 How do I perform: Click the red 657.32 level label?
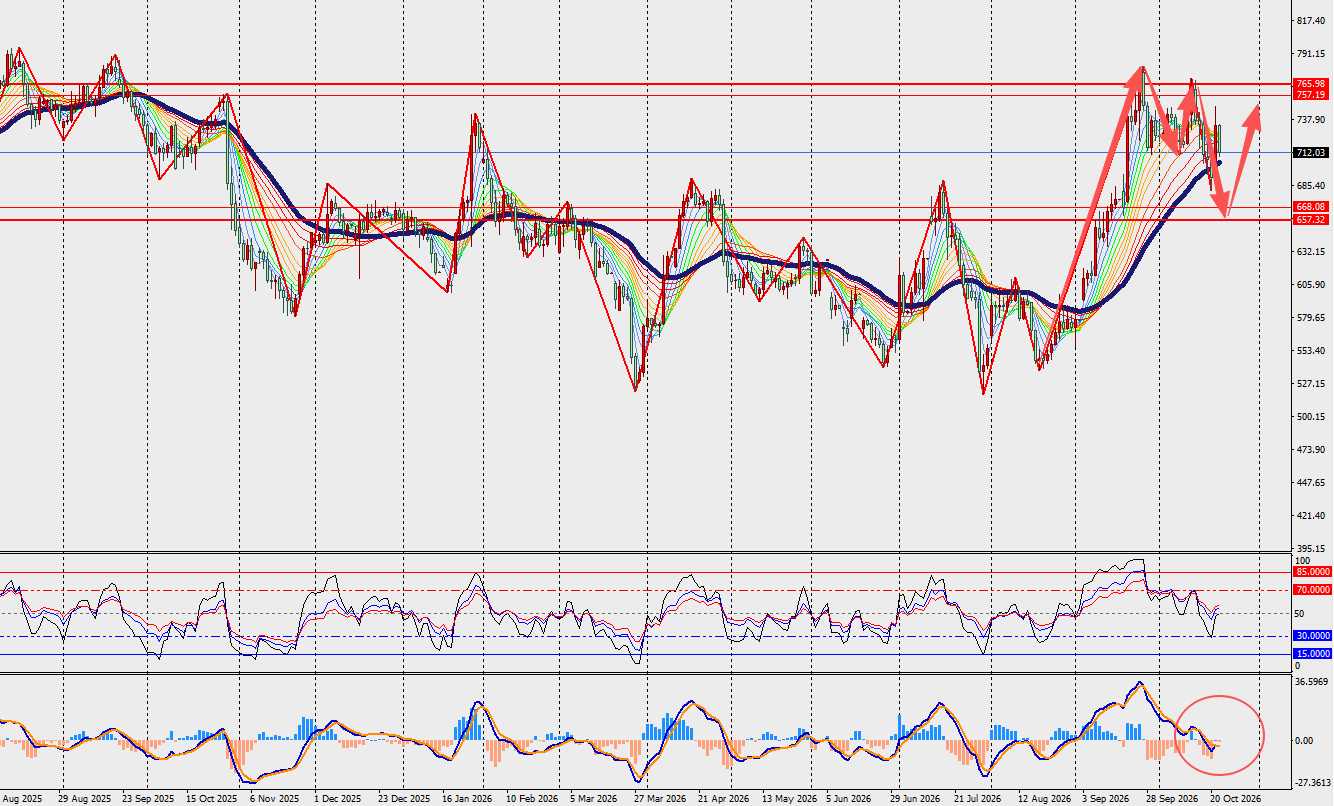tap(1311, 219)
